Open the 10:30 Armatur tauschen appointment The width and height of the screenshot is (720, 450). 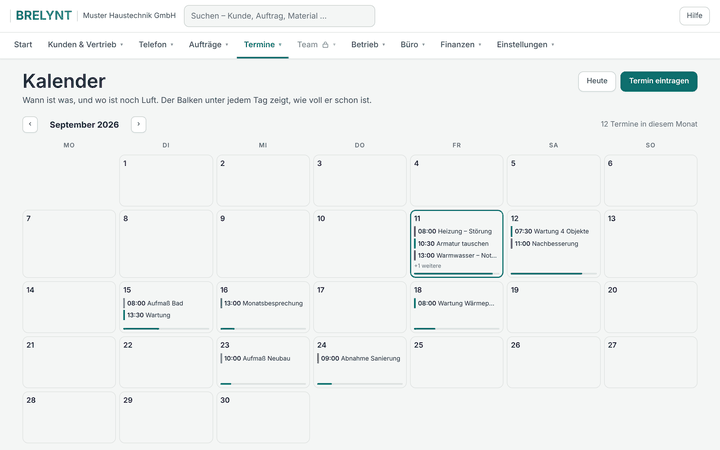point(456,243)
